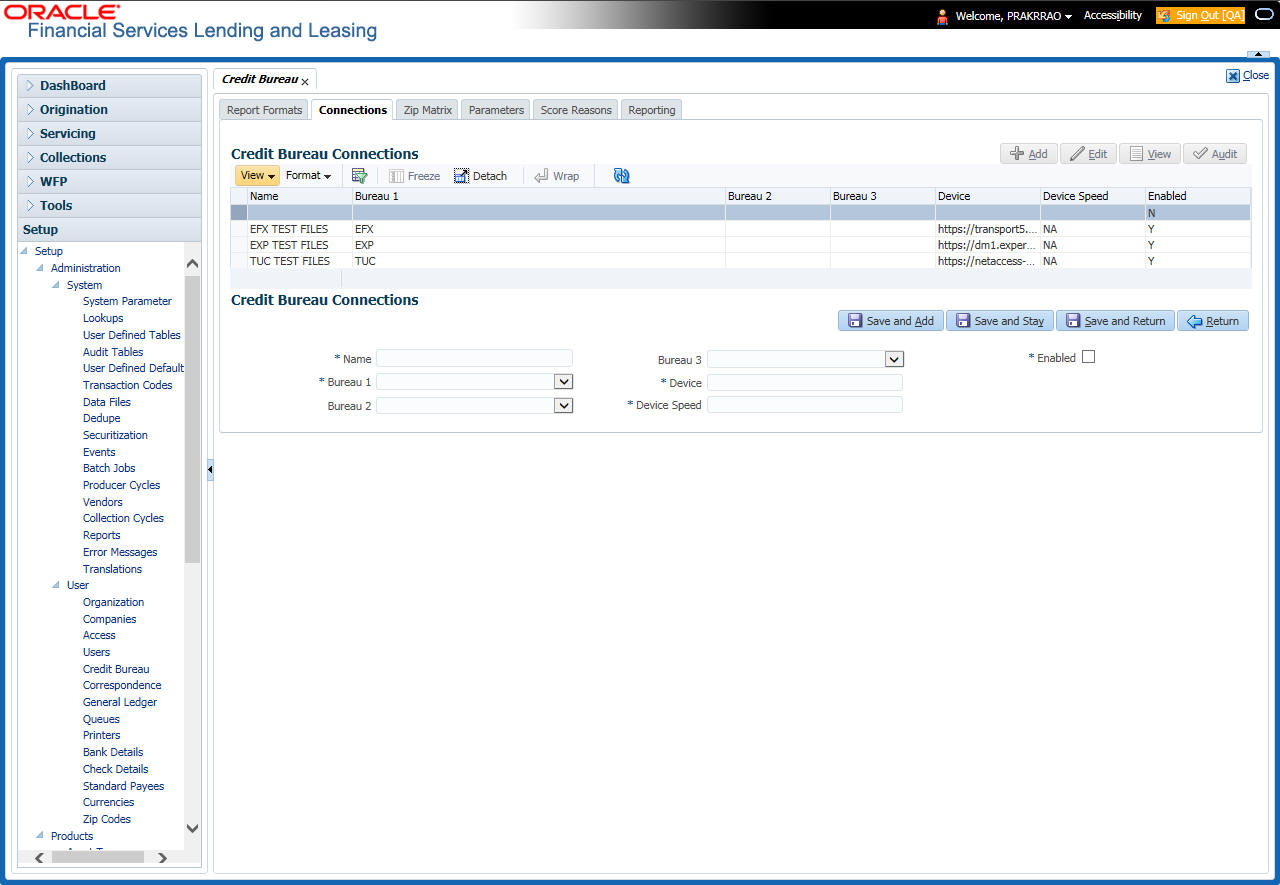Image resolution: width=1280 pixels, height=885 pixels.
Task: Collapse the System tree node
Action: tap(56, 285)
